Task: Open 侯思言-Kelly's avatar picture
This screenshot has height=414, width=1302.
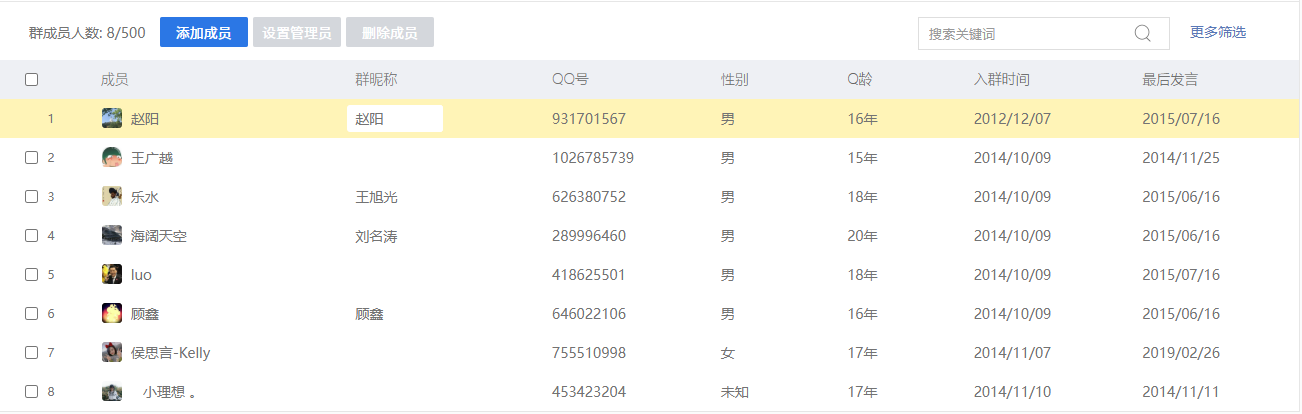Action: (112, 352)
